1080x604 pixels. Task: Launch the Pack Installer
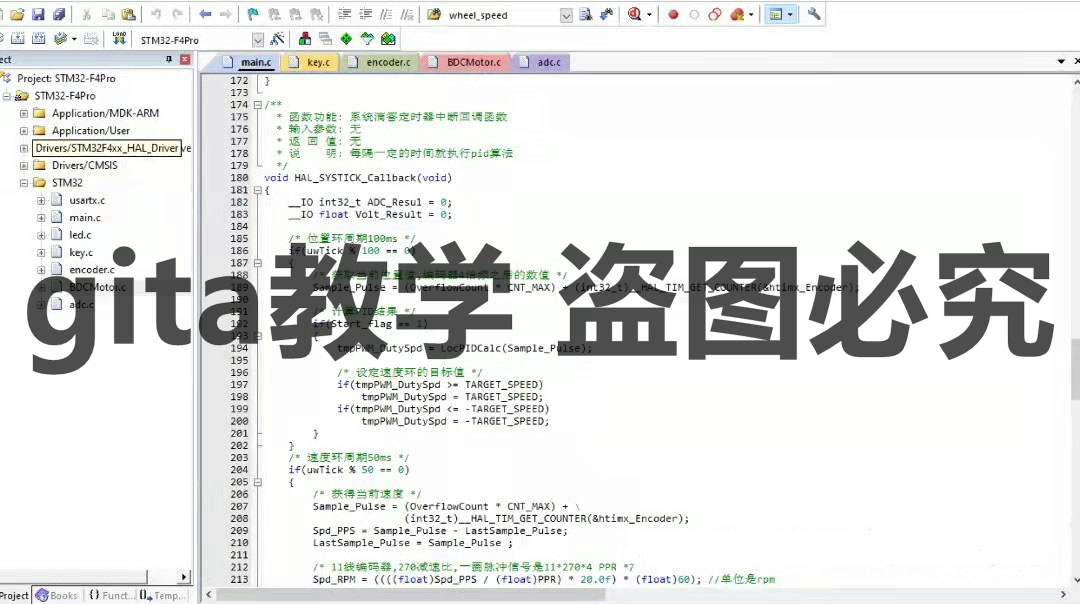click(x=388, y=39)
